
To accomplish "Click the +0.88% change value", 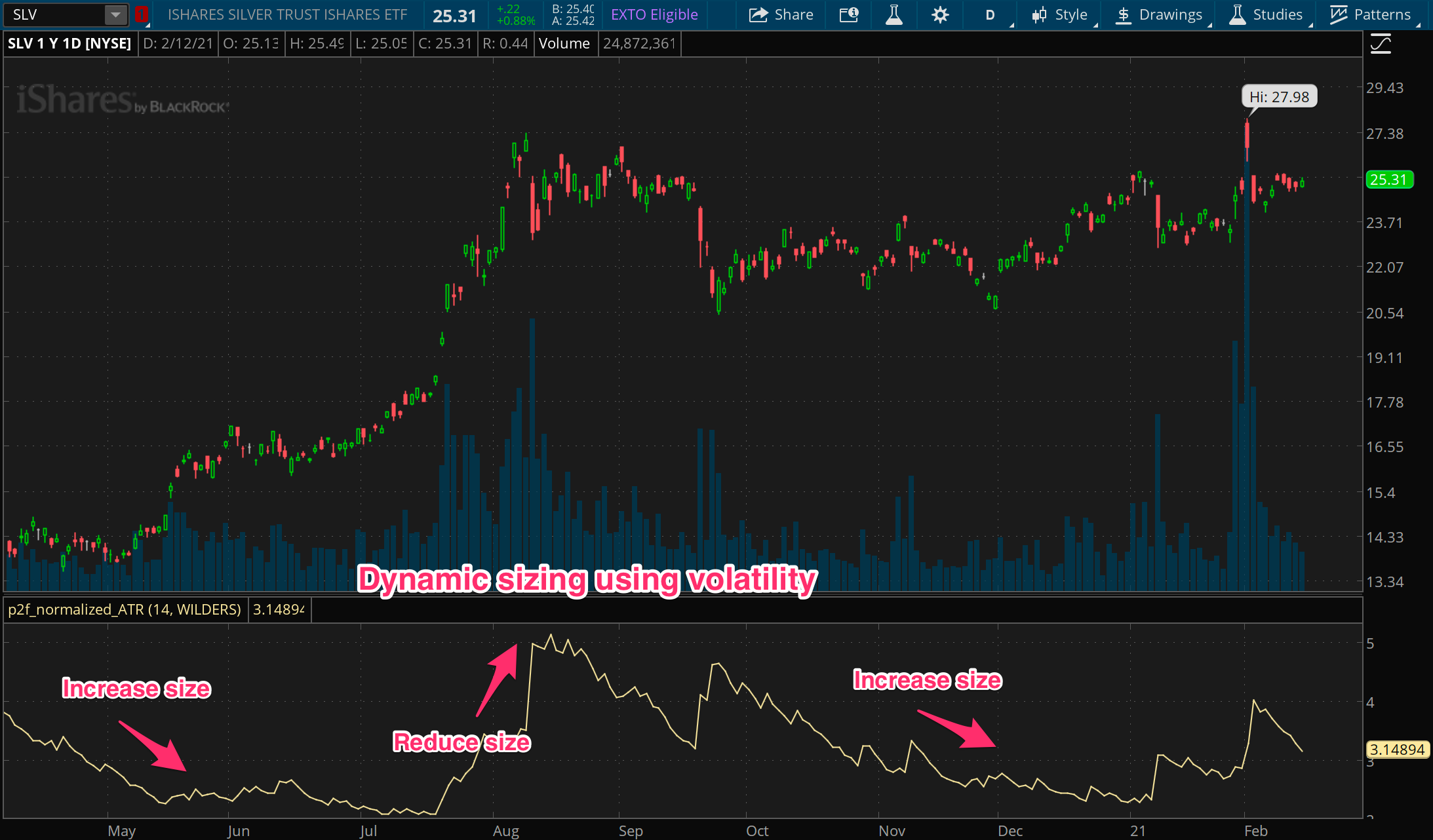I will tap(516, 21).
